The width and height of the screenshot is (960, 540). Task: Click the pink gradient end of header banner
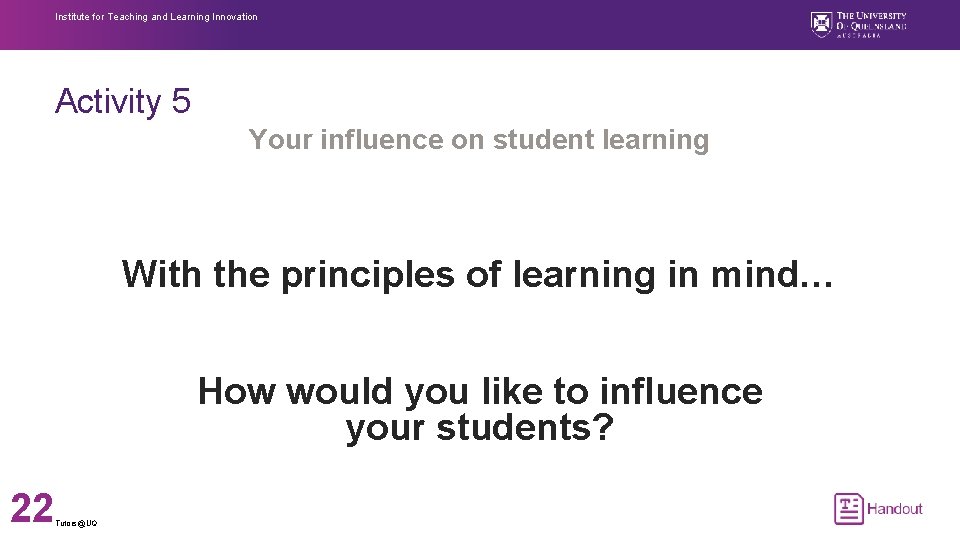tap(15, 24)
